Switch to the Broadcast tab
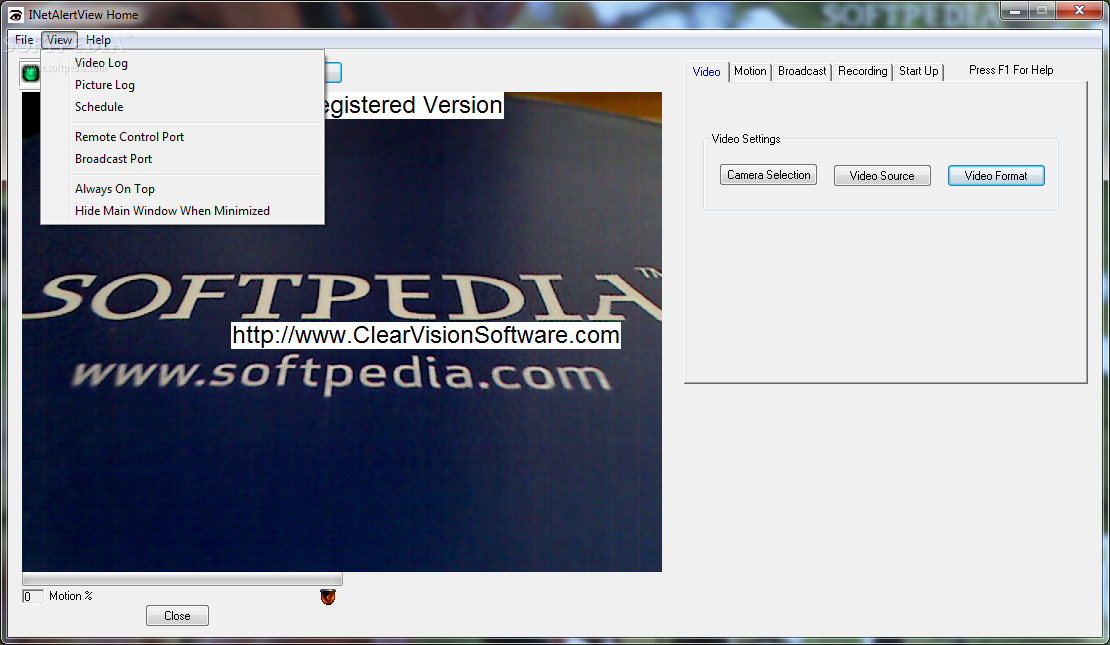 pos(801,71)
